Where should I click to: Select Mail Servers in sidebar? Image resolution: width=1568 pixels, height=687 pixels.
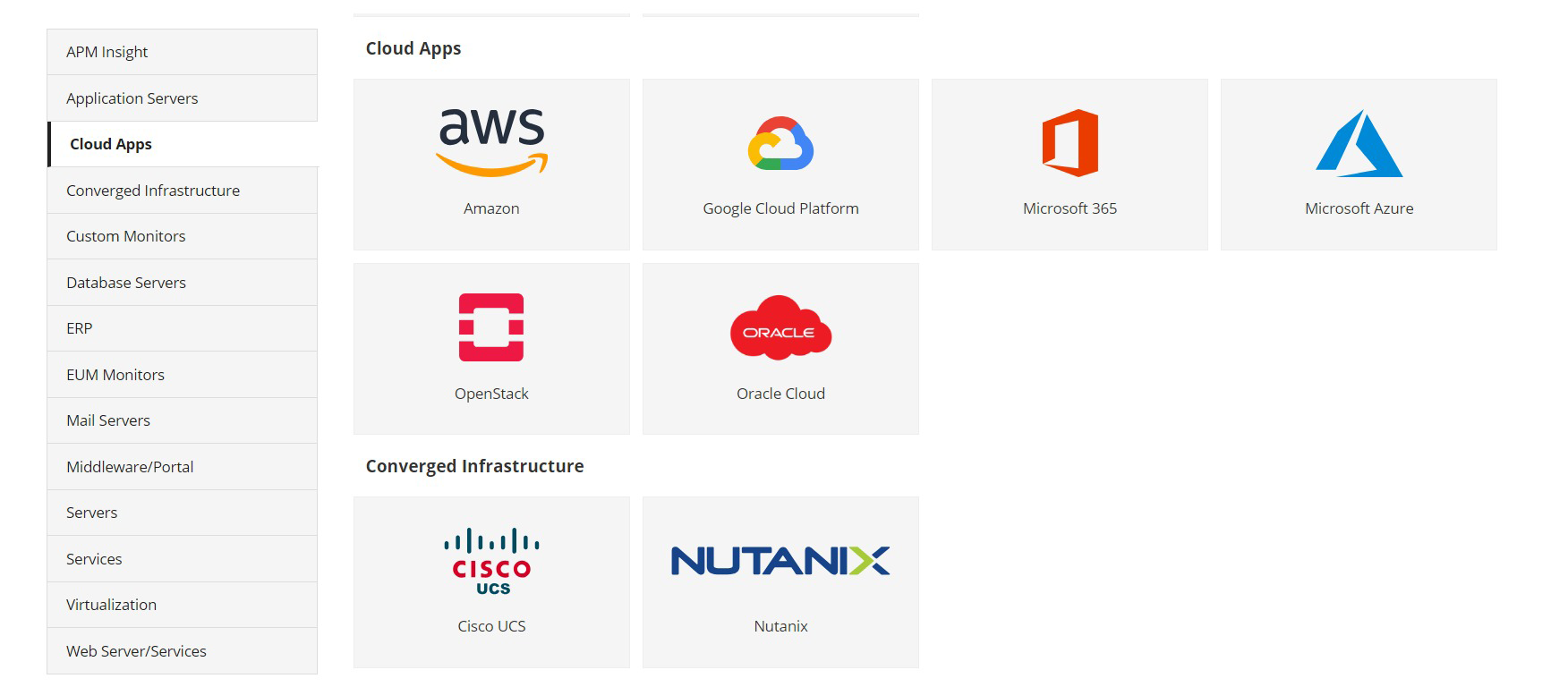pos(183,420)
